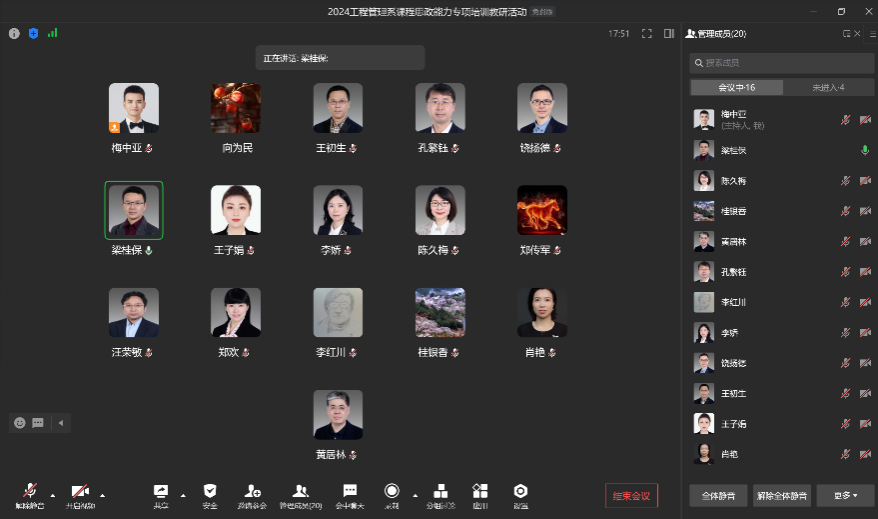The image size is (878, 519).
Task: Open the Settings (设置) hexagon icon
Action: 520,491
